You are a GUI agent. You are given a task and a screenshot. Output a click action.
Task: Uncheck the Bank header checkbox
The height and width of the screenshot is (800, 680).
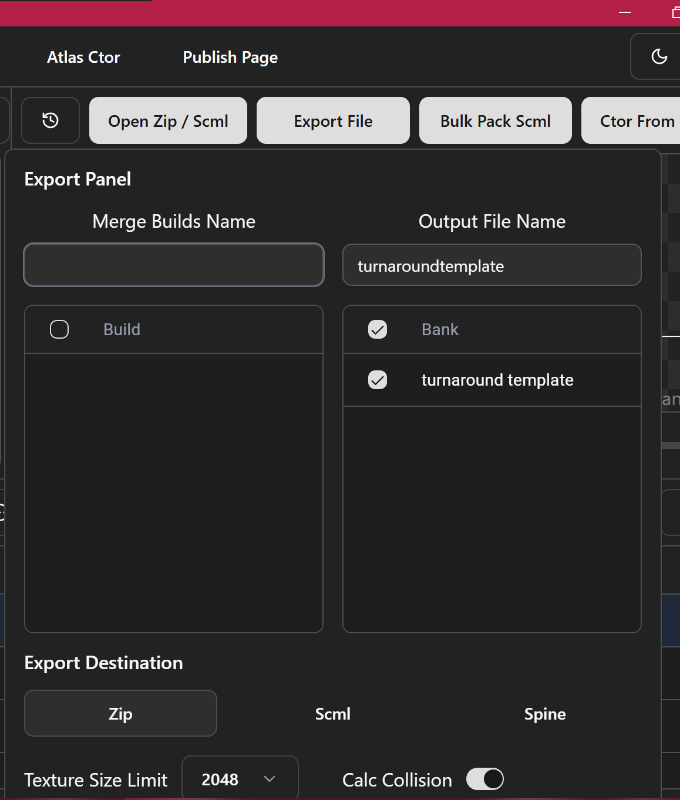coord(377,329)
